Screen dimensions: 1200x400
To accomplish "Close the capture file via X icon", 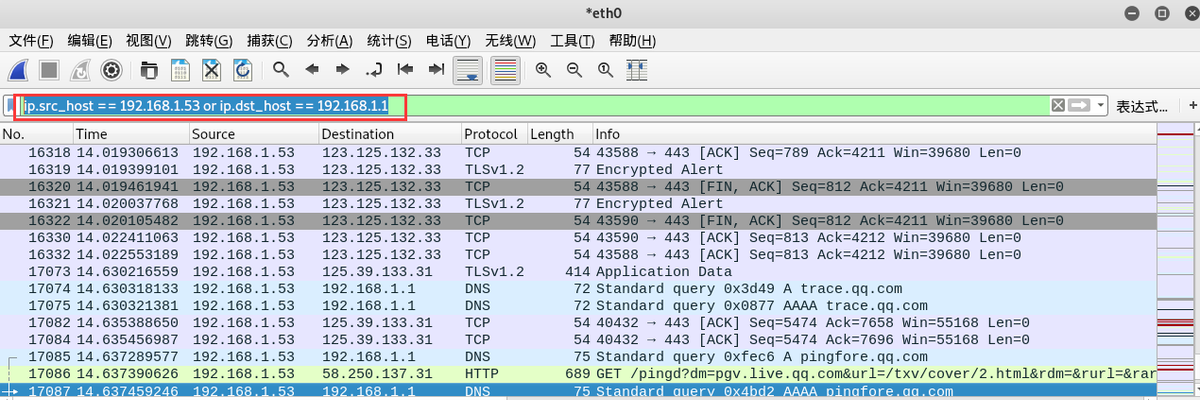I will click(211, 70).
